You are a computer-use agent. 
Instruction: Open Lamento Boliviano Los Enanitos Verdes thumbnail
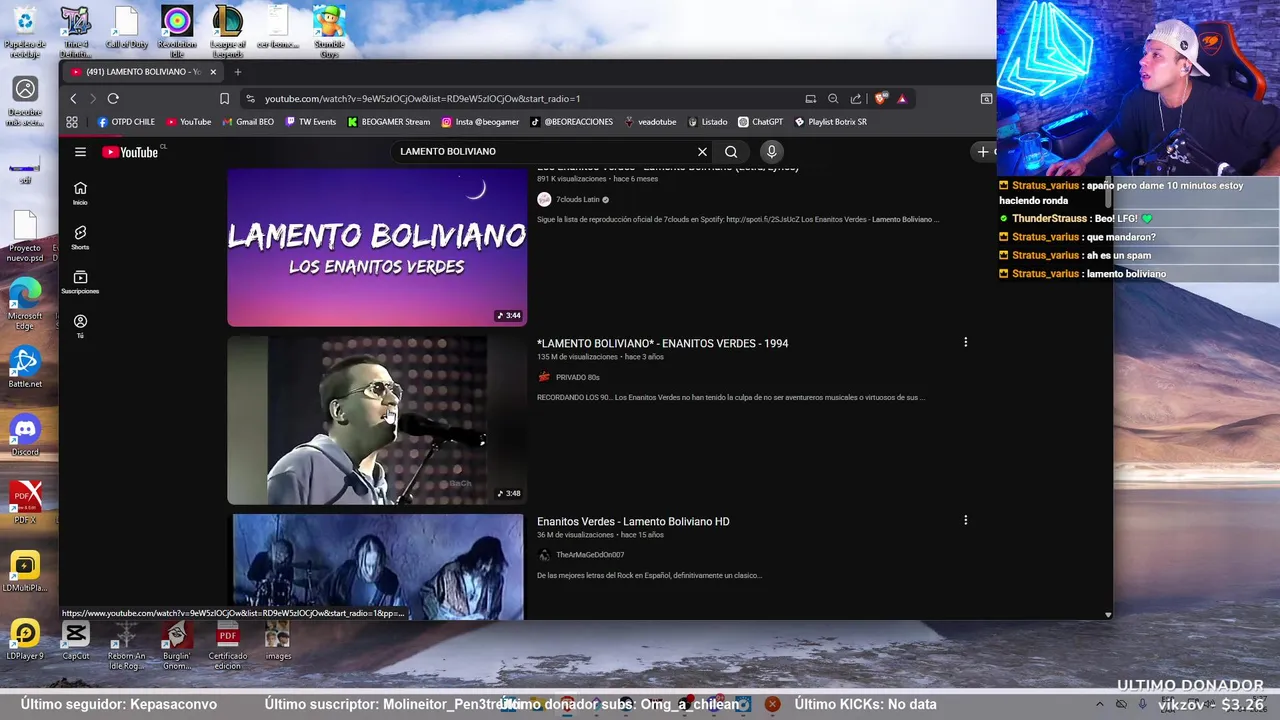point(377,247)
